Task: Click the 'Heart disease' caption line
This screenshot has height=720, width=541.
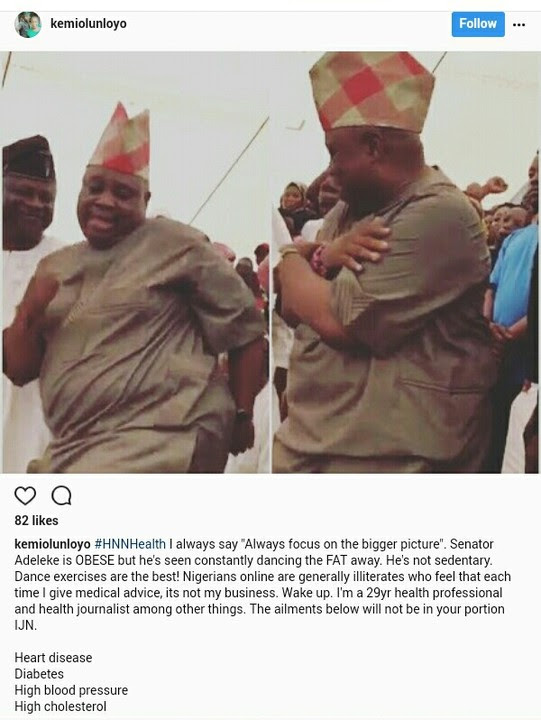Action: 53,658
